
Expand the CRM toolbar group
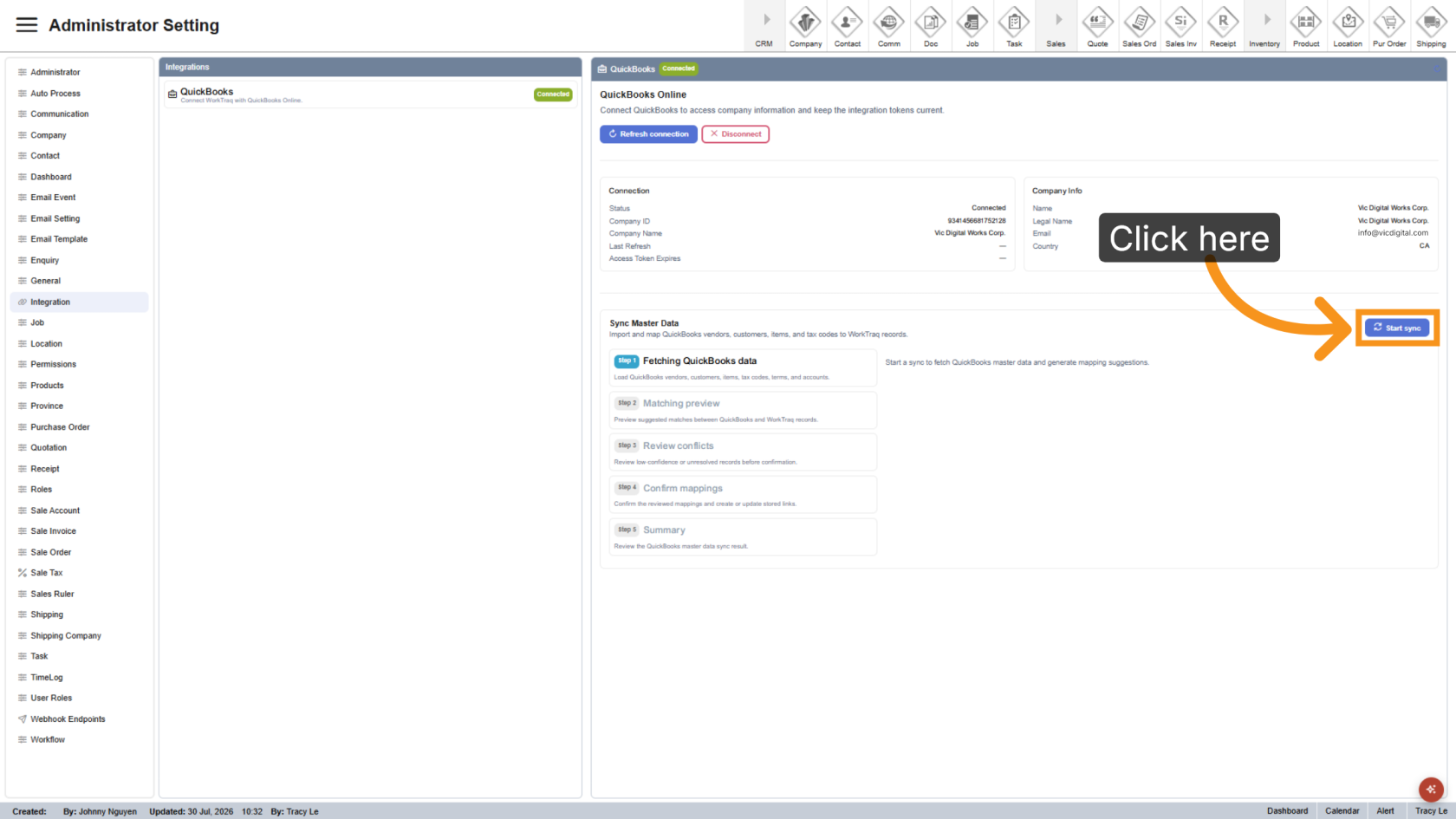click(764, 26)
